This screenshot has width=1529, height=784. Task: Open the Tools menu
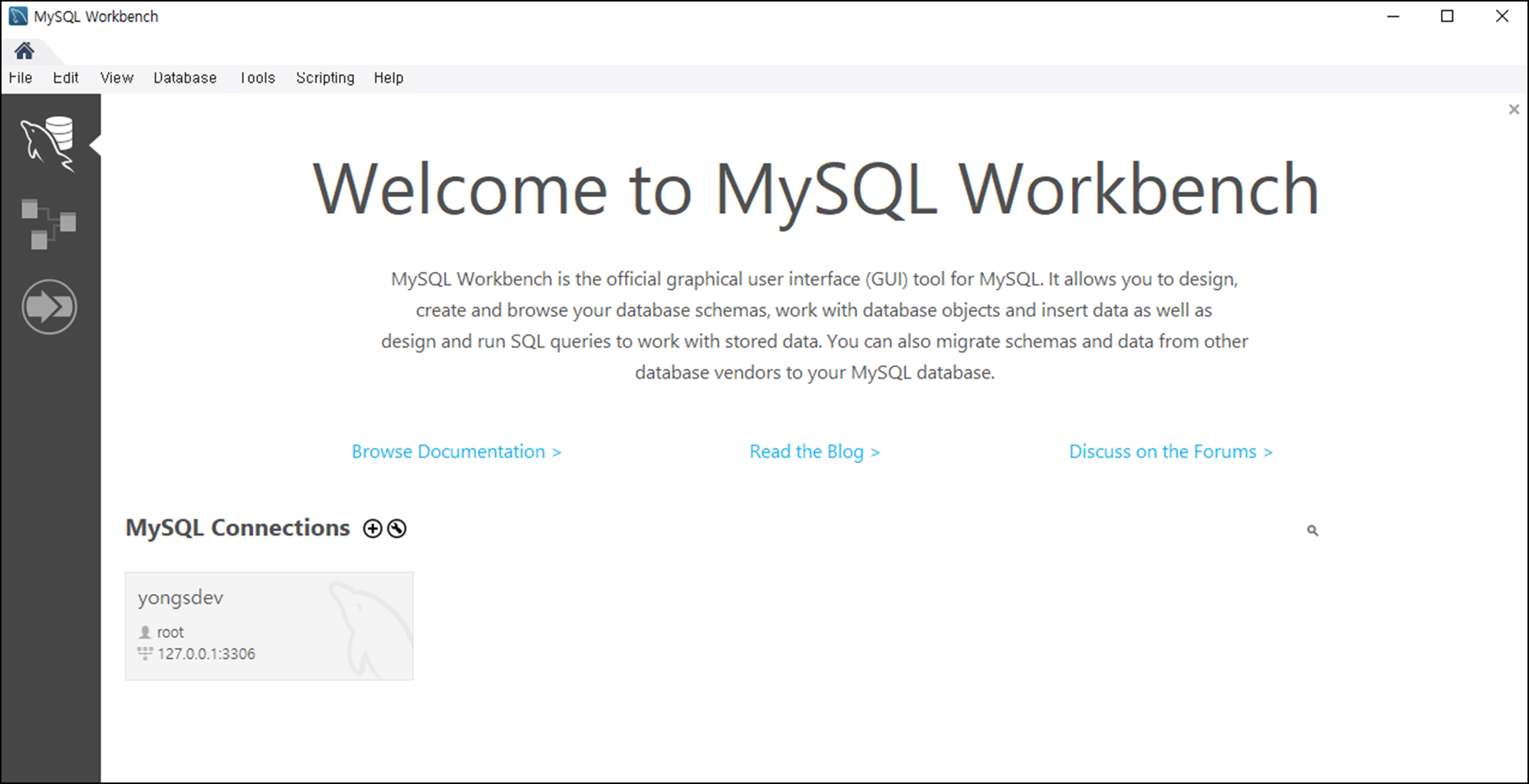click(258, 78)
